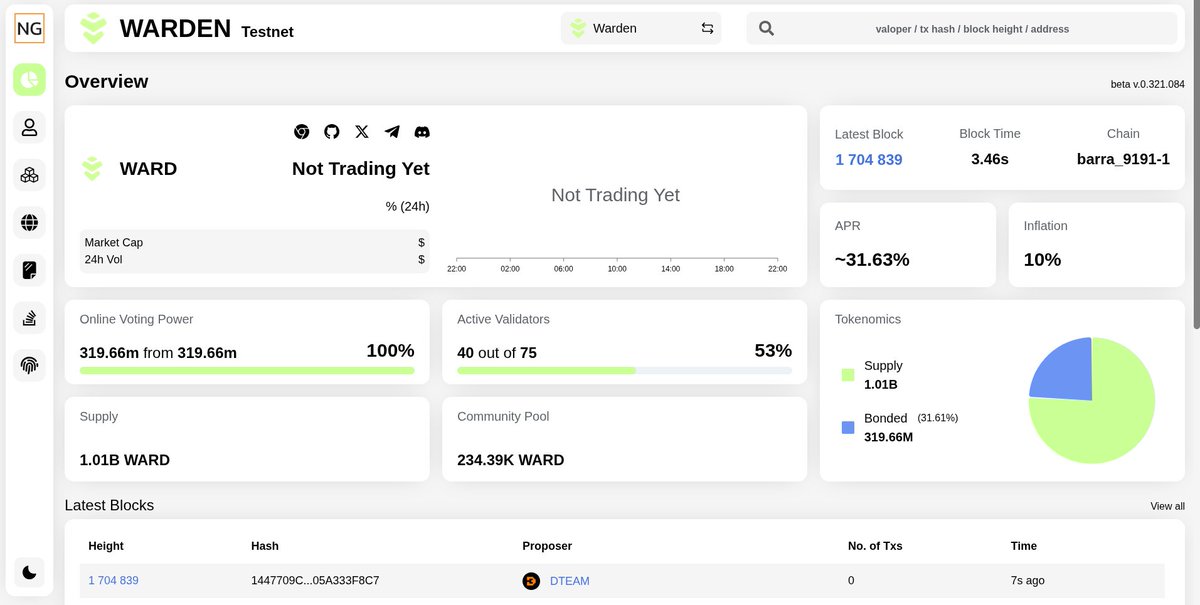1200x605 pixels.
Task: Click the Testnet label in header
Action: (267, 32)
